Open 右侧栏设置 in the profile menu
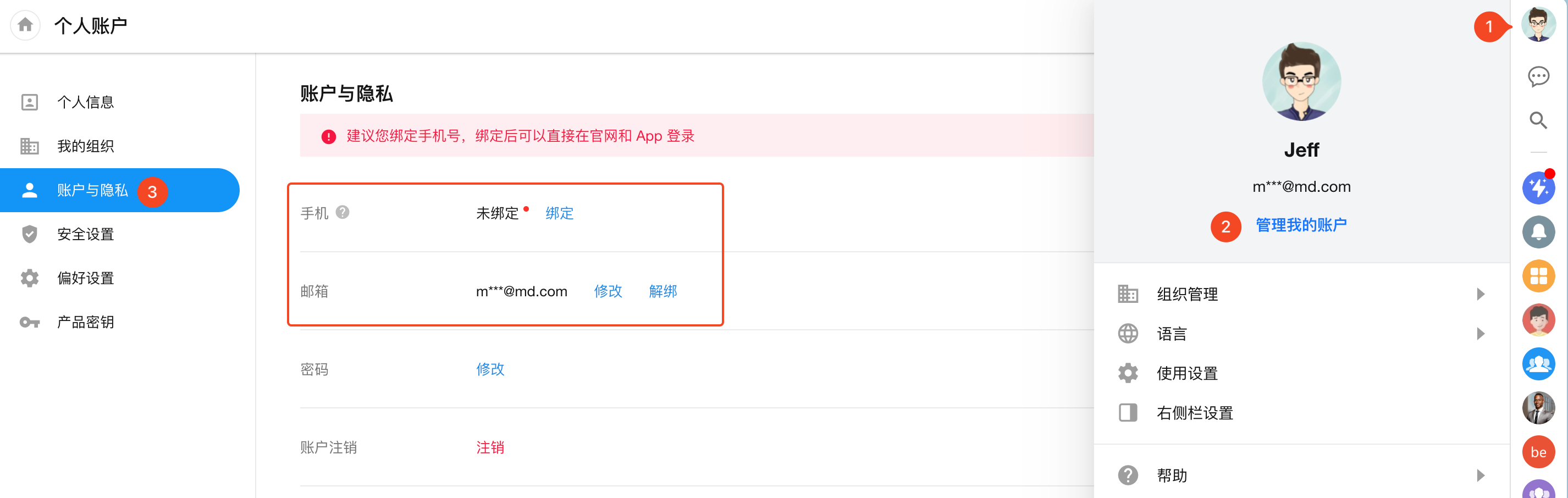This screenshot has height=498, width=1568. (x=1194, y=413)
